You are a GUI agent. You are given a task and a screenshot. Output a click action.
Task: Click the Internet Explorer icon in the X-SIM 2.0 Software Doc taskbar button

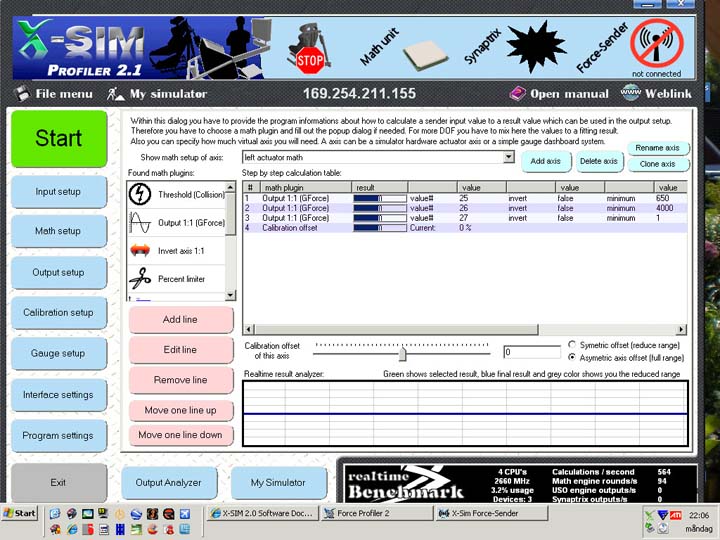(x=215, y=513)
